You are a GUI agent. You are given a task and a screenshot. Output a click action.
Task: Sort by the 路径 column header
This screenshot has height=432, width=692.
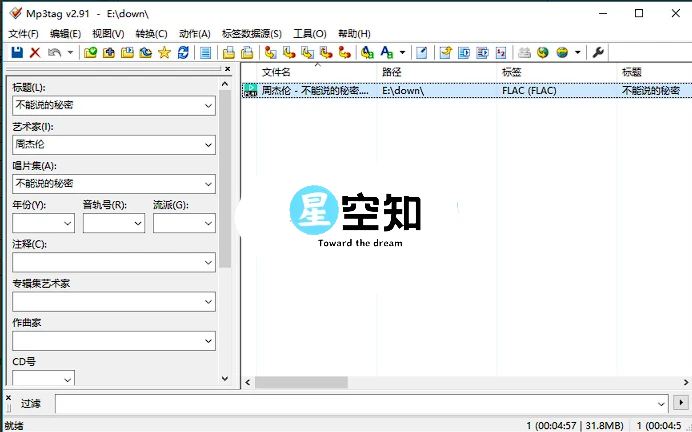(x=437, y=72)
